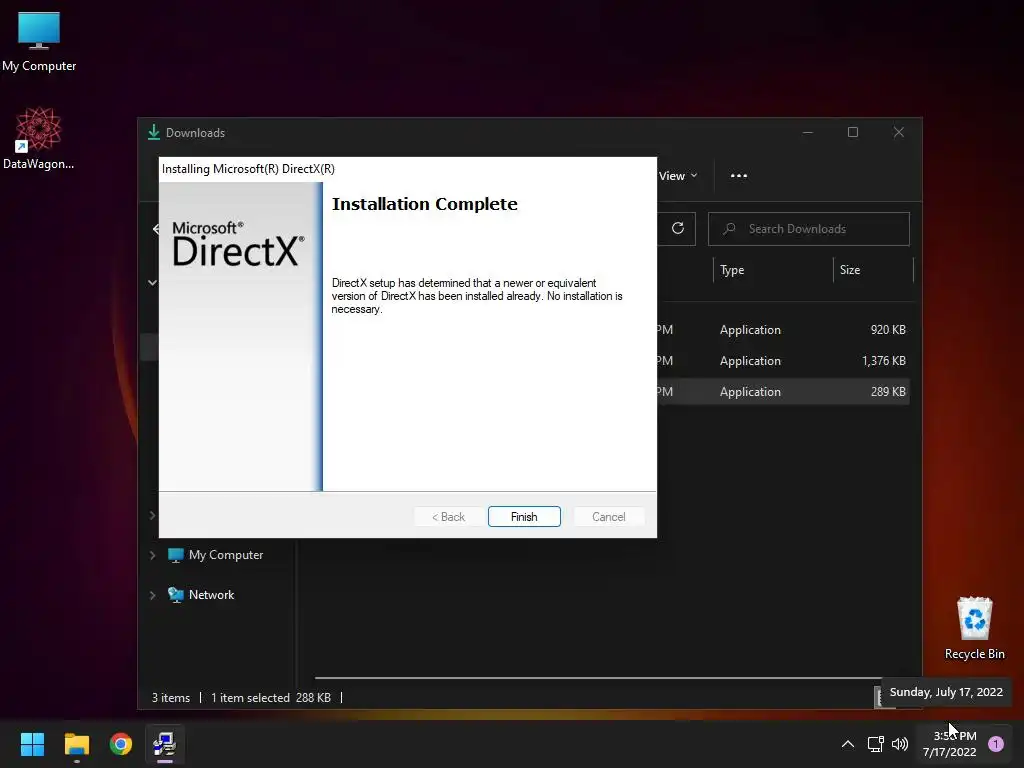
Task: Click the Finish button in DirectX installer
Action: [524, 517]
